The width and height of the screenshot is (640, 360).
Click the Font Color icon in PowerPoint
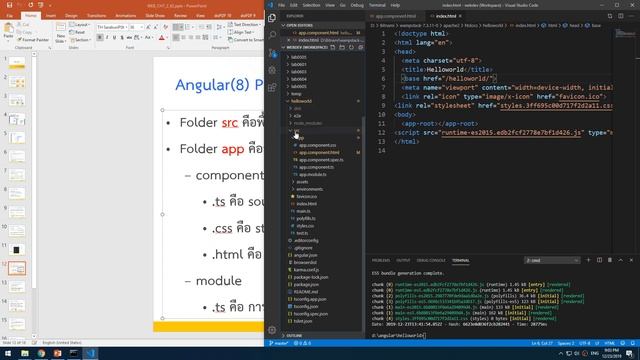162,38
